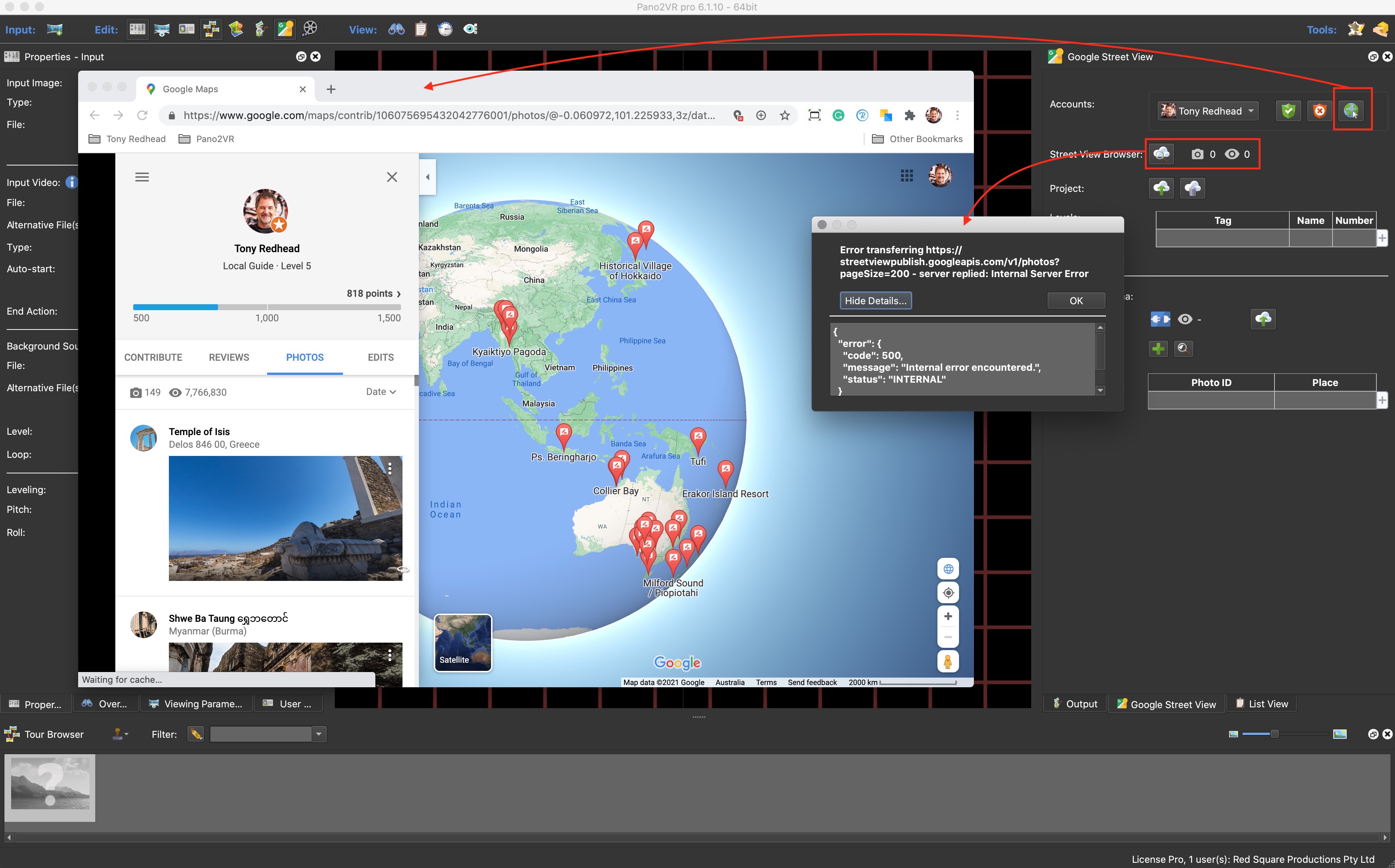Expand the 818 points chevron
The width and height of the screenshot is (1395, 868).
tap(398, 294)
